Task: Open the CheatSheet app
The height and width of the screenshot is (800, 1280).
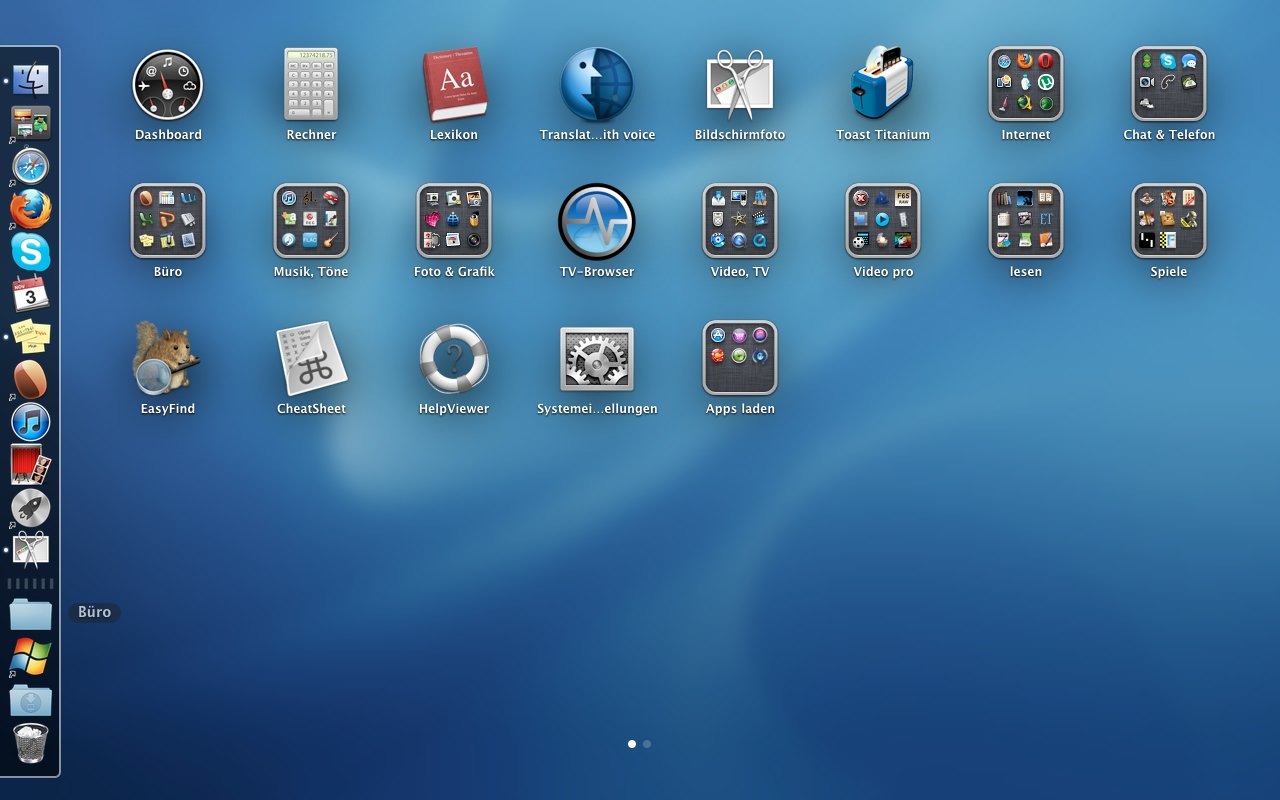Action: coord(311,358)
